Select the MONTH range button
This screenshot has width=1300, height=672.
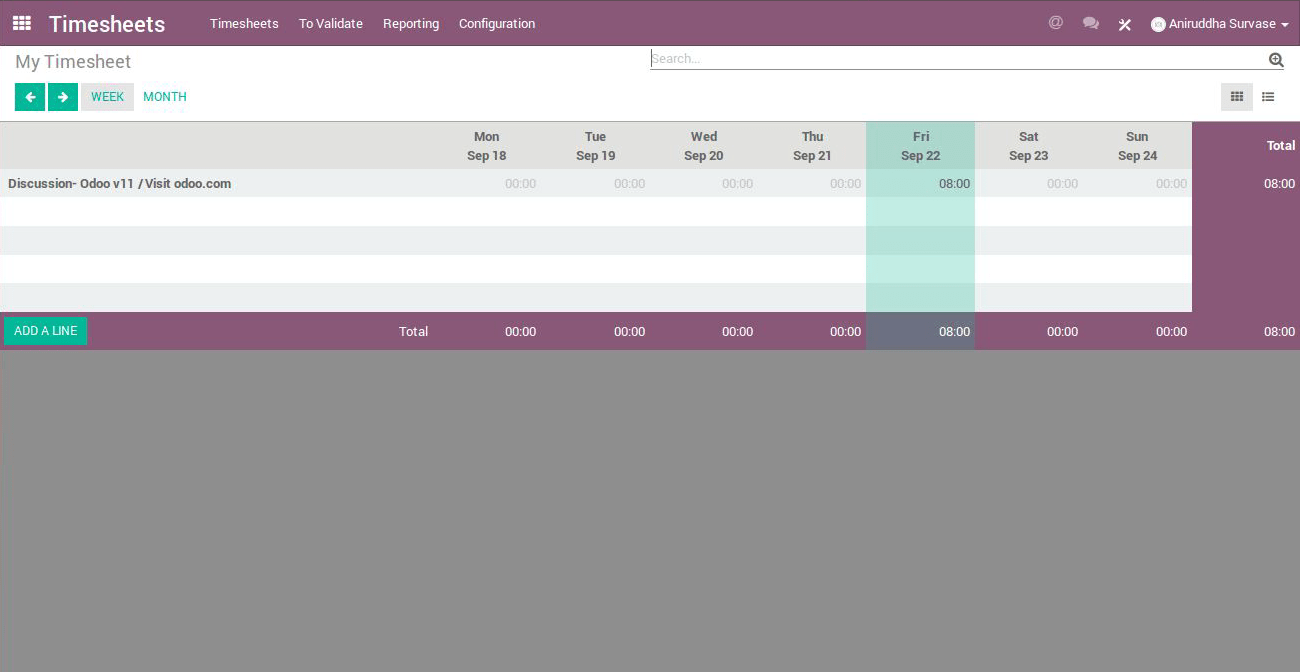[x=165, y=97]
